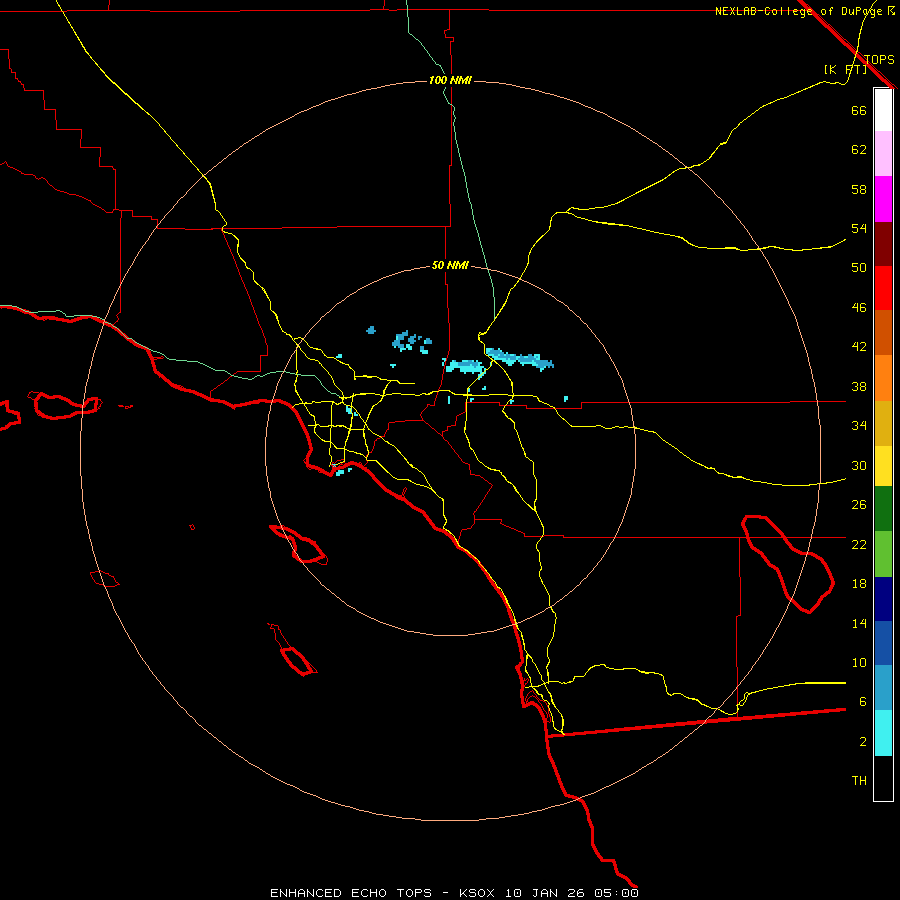Click the "10" legend value

click(x=859, y=663)
